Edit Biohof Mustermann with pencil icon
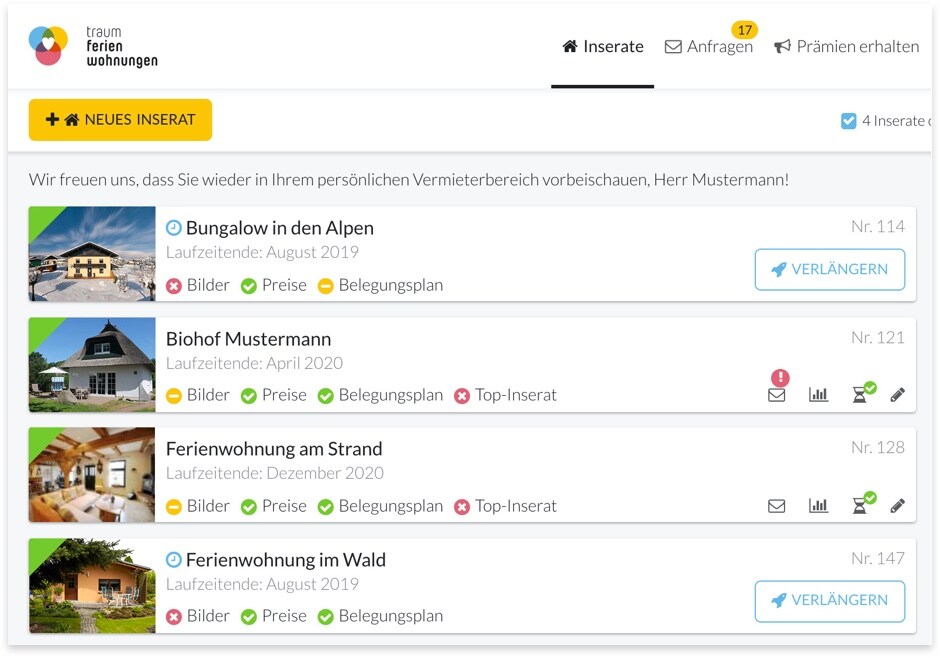This screenshot has width=940, height=658. 897,395
